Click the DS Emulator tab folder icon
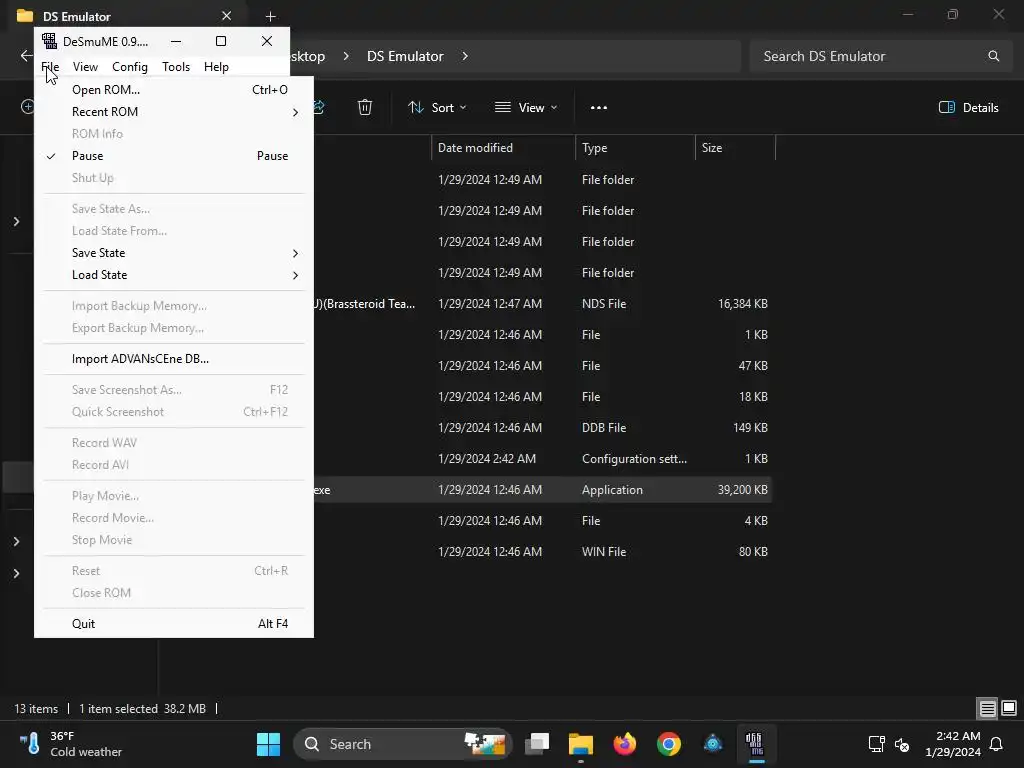Viewport: 1024px width, 768px height. coord(25,16)
